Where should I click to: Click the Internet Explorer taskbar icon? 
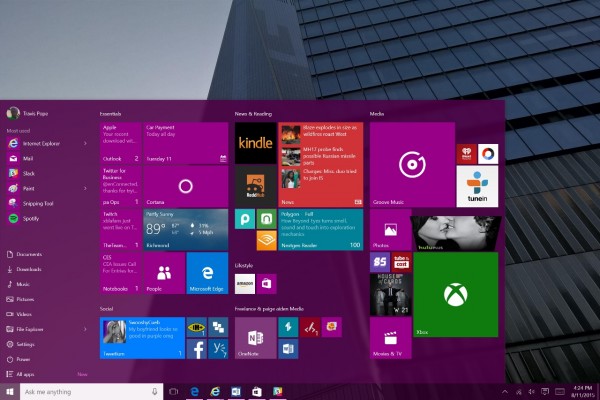pos(215,392)
